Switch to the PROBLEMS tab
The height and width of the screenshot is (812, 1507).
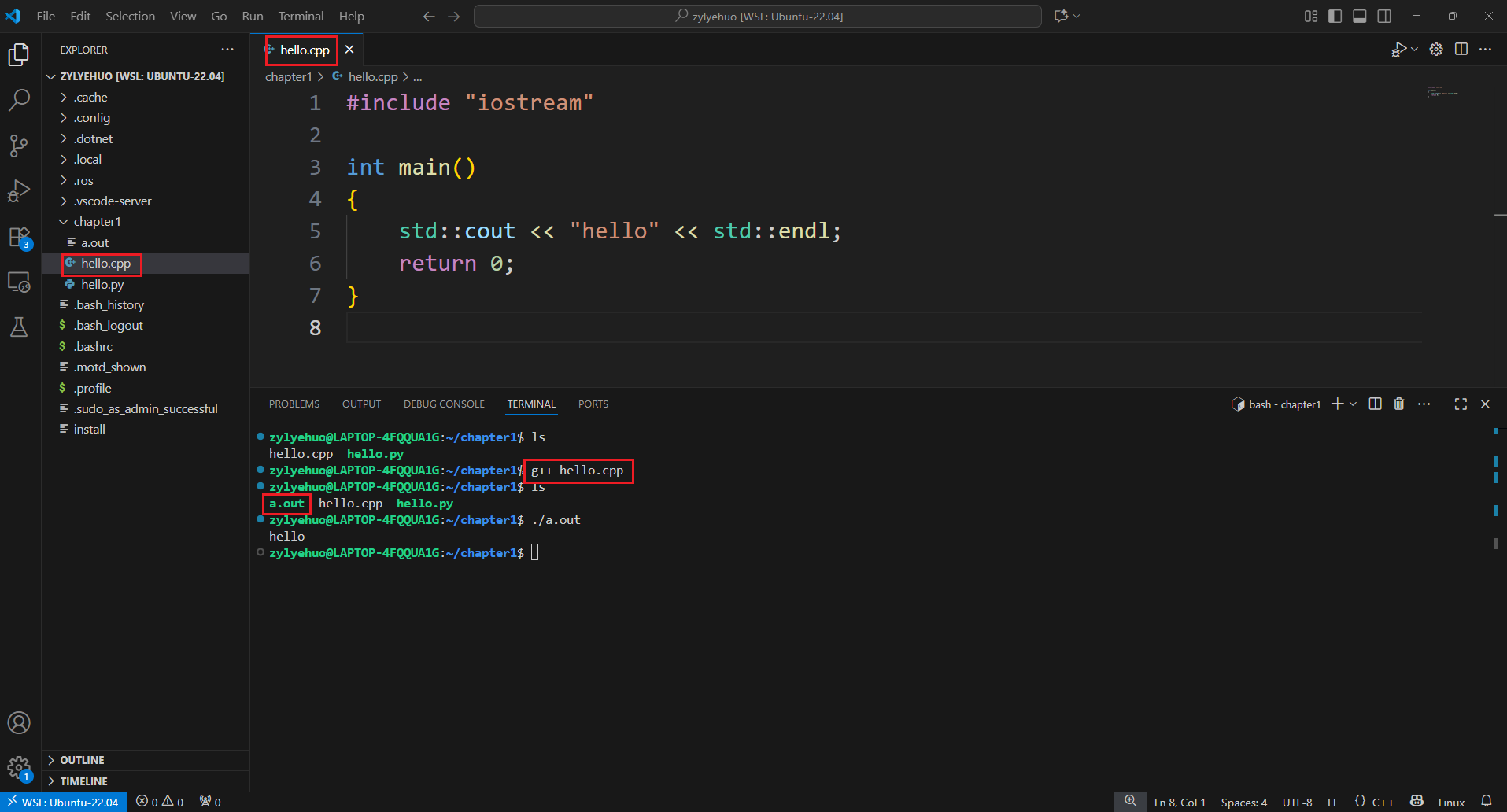(294, 404)
